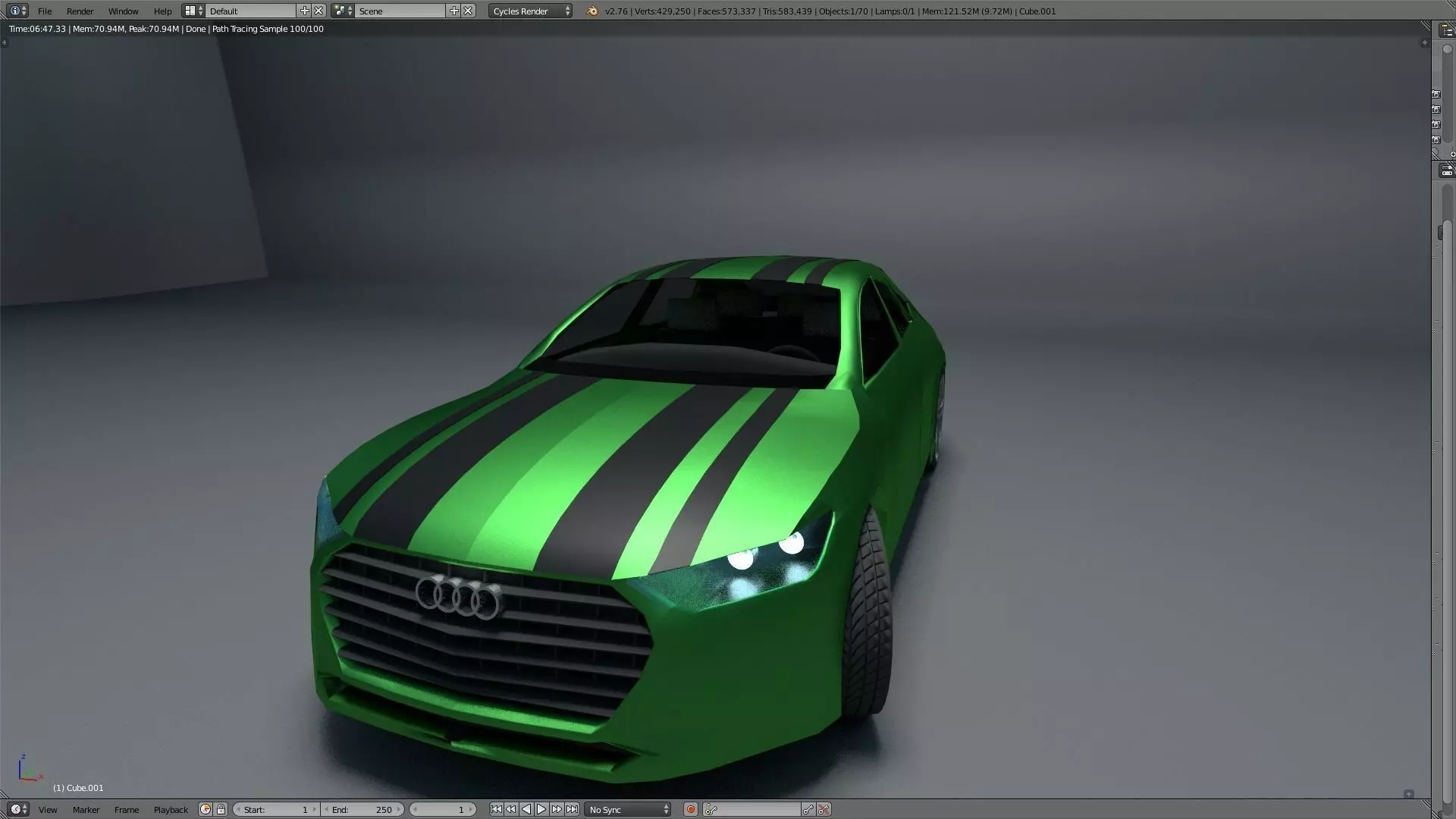Screen dimensions: 1456x819
Task: Open the timeline editor type selector
Action: (x=18, y=809)
